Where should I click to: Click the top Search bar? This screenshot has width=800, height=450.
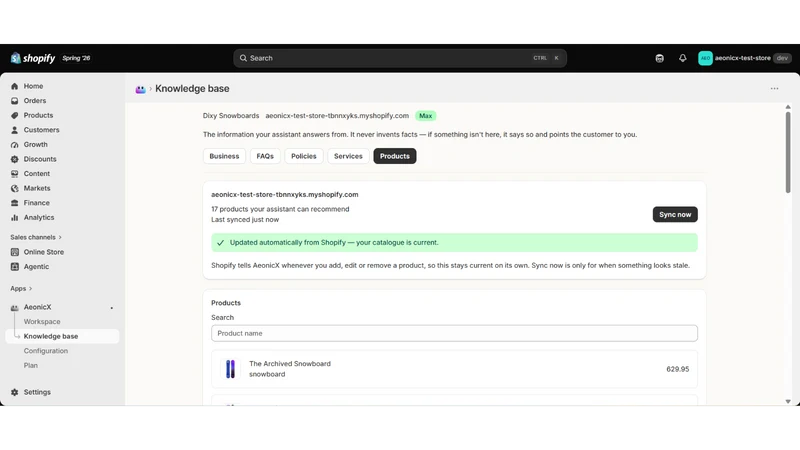pyautogui.click(x=400, y=58)
